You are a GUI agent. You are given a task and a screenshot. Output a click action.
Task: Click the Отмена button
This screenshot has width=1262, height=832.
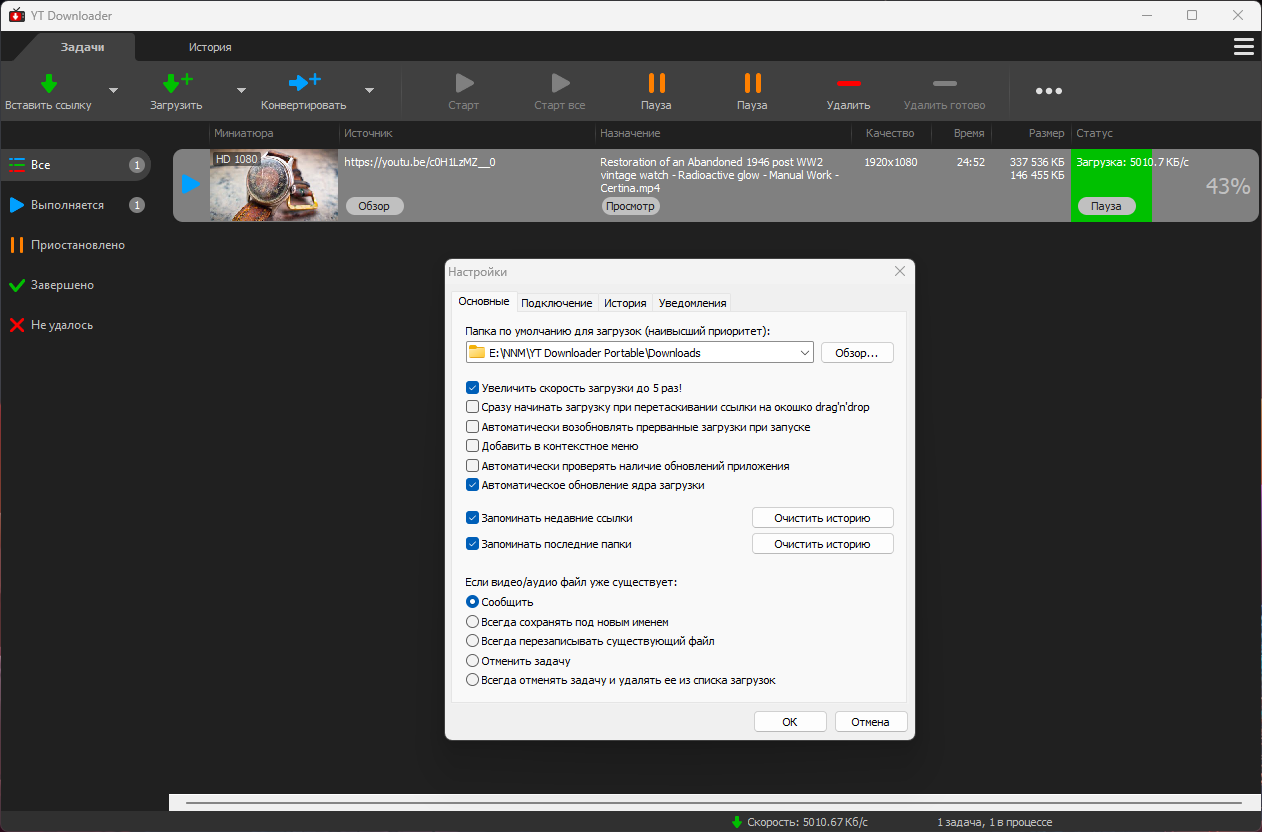pos(870,722)
